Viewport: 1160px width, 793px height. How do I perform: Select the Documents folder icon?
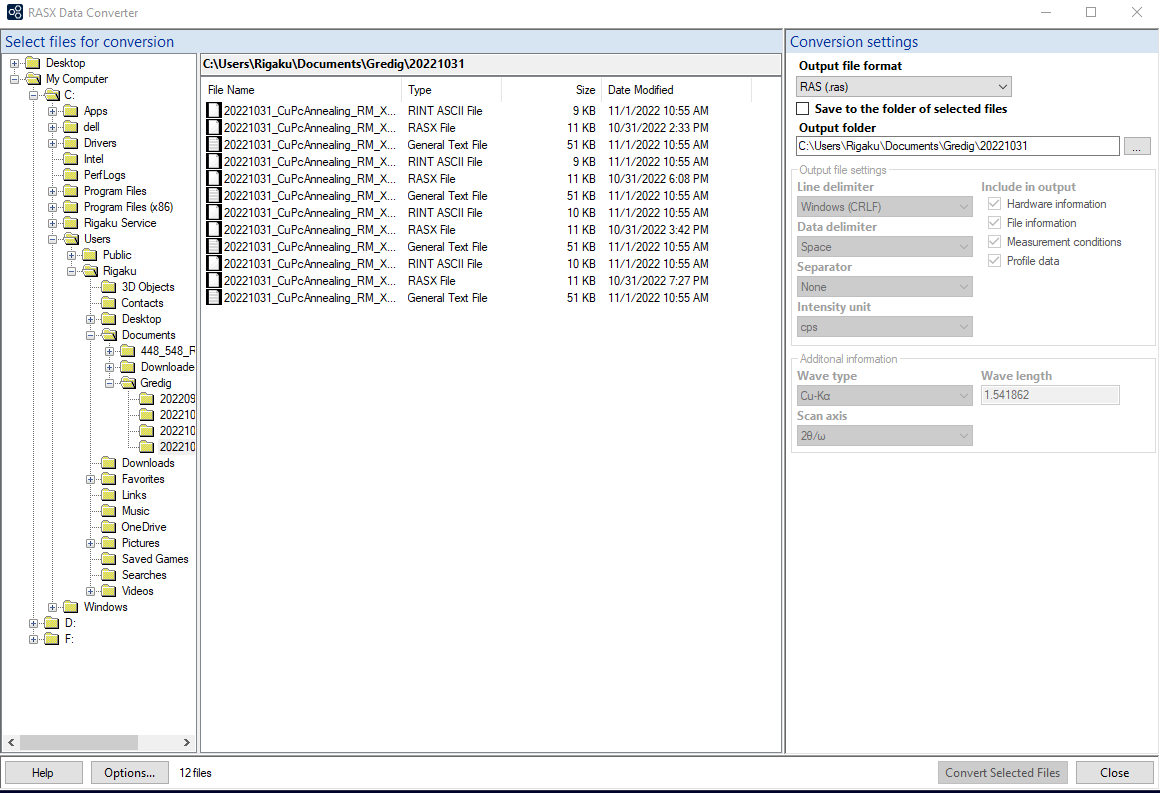pyautogui.click(x=109, y=335)
